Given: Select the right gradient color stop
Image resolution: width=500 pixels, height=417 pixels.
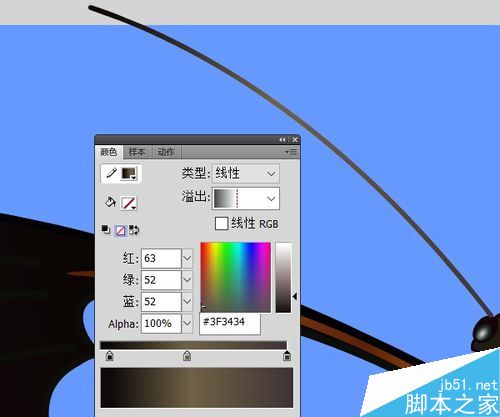Looking at the screenshot, I should [x=287, y=356].
